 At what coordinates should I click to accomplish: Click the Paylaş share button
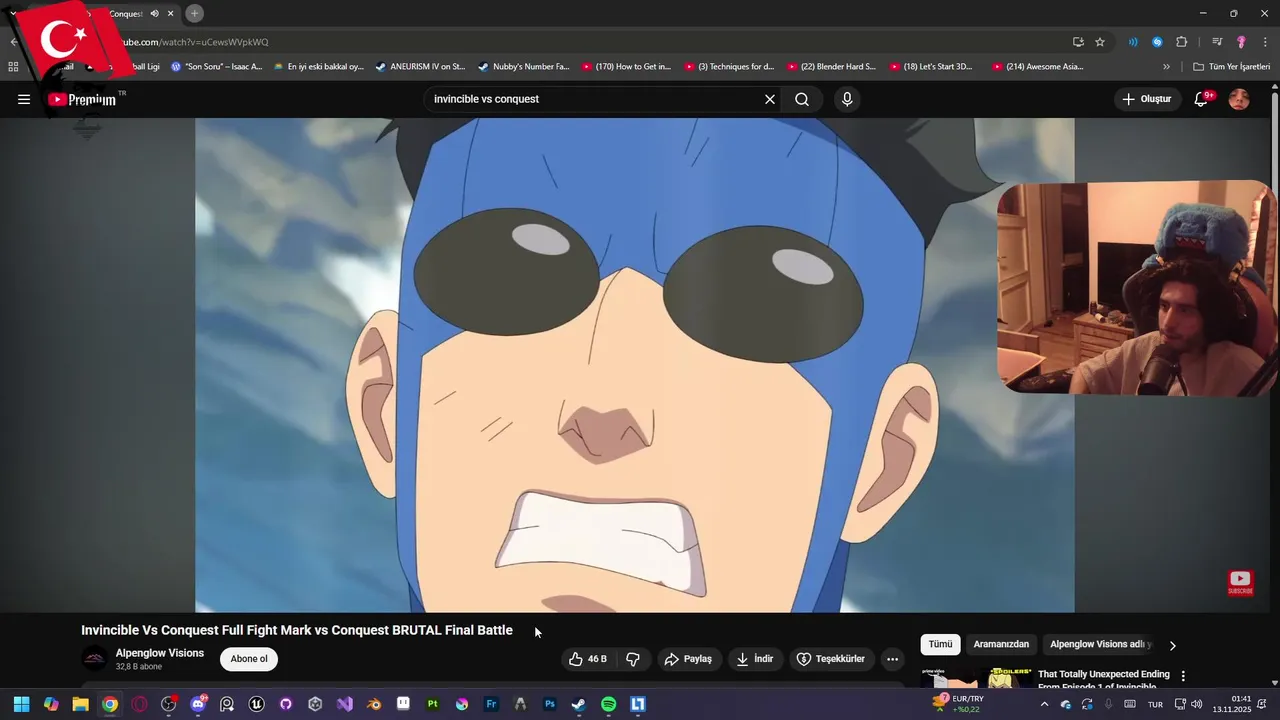pos(689,659)
